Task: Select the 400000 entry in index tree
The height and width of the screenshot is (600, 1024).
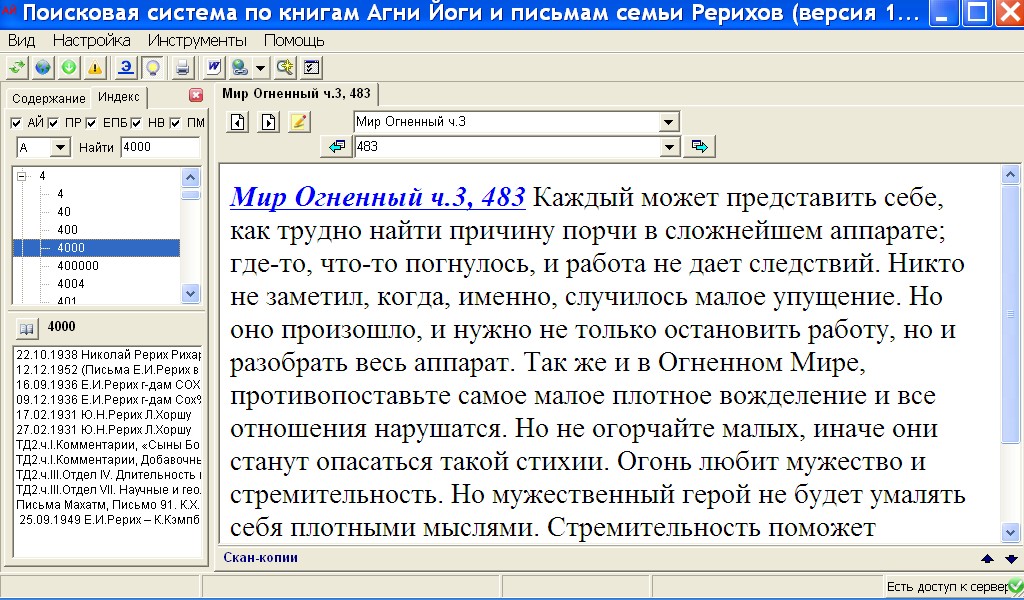Action: pos(77,266)
